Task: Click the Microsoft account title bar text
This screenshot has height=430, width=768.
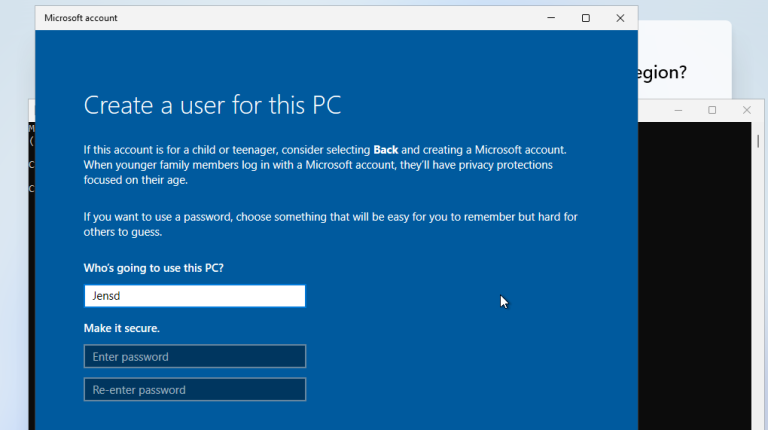Action: (x=80, y=18)
